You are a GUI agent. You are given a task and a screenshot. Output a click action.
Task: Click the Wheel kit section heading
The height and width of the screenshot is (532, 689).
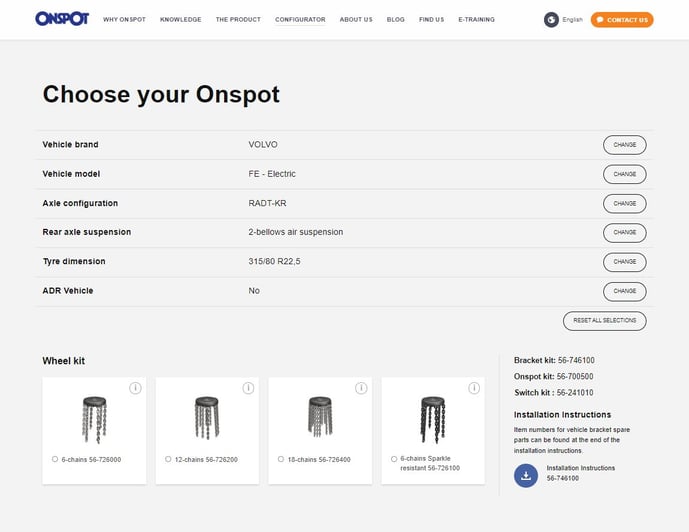pos(64,361)
